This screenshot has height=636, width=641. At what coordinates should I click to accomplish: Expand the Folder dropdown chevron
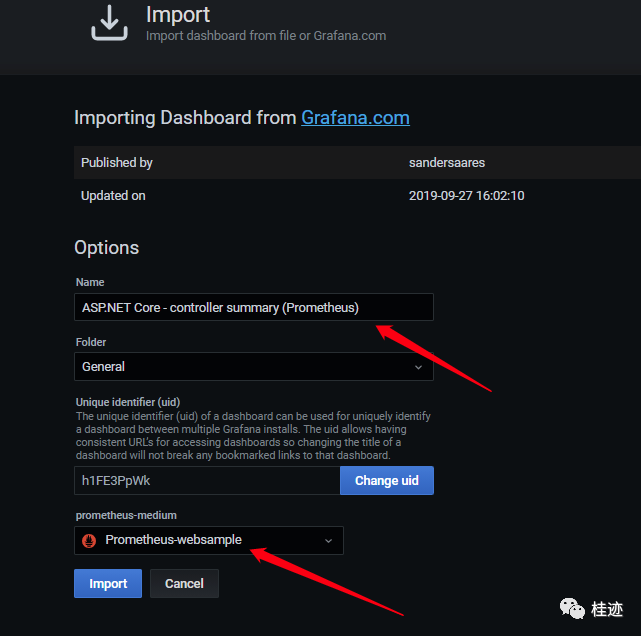pos(418,367)
